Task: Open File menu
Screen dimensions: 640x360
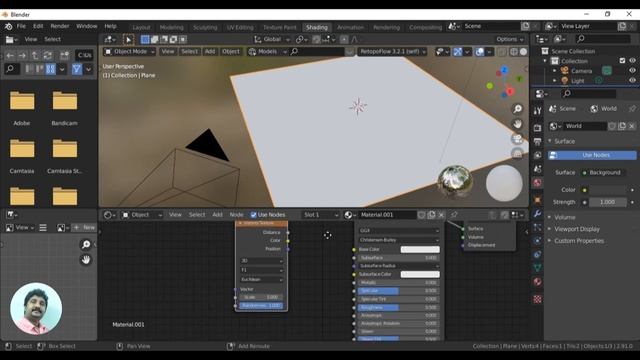Action: pos(21,26)
